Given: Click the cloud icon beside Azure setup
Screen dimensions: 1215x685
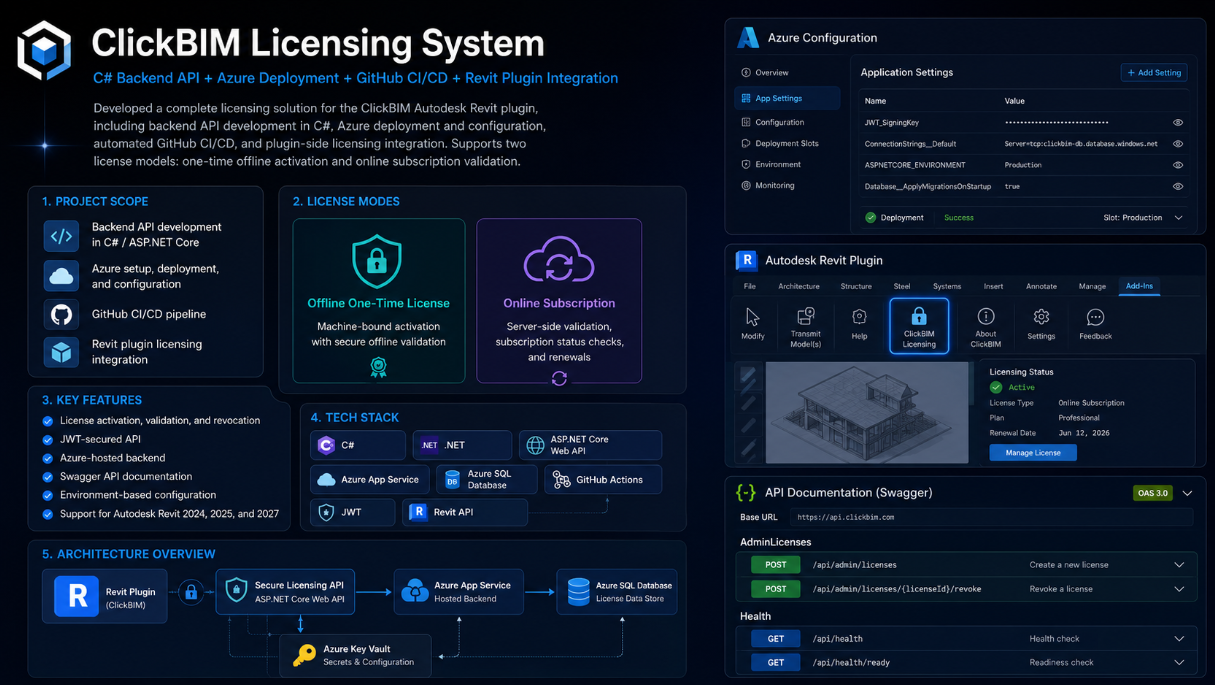Looking at the screenshot, I should pyautogui.click(x=61, y=275).
